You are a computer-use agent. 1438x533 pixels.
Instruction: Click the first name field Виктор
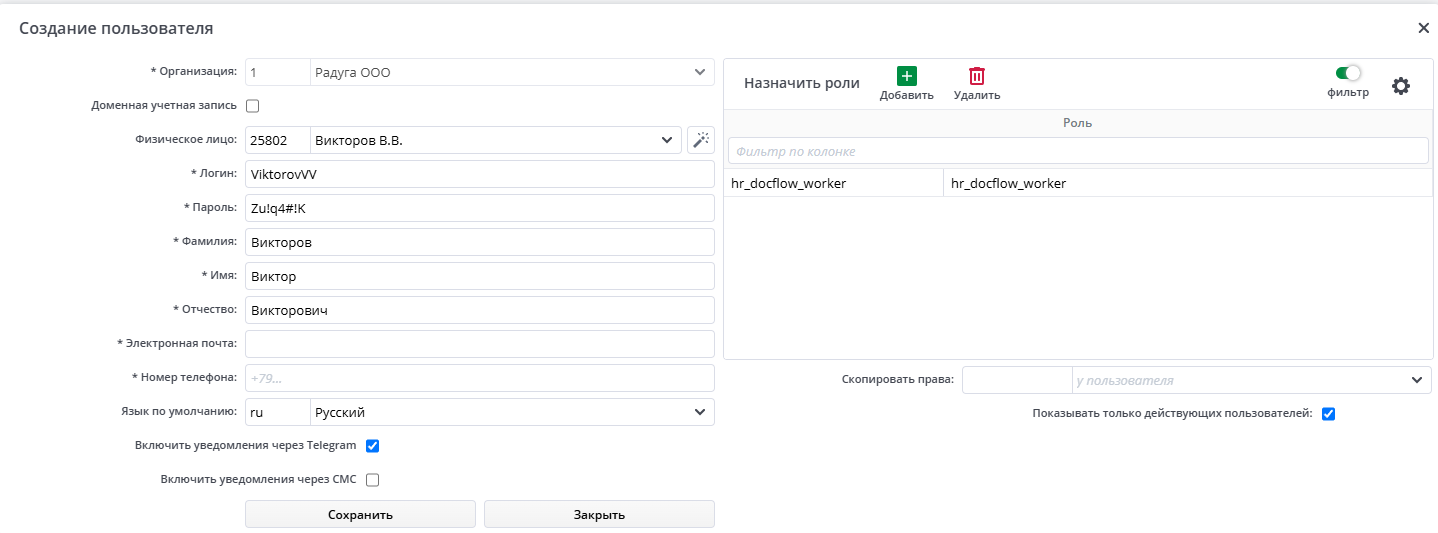480,276
